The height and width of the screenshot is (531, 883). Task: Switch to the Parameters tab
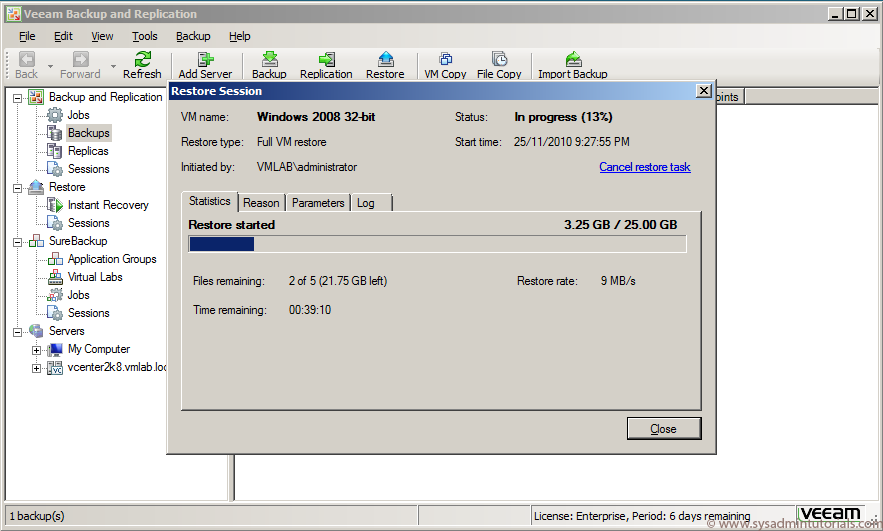[318, 203]
